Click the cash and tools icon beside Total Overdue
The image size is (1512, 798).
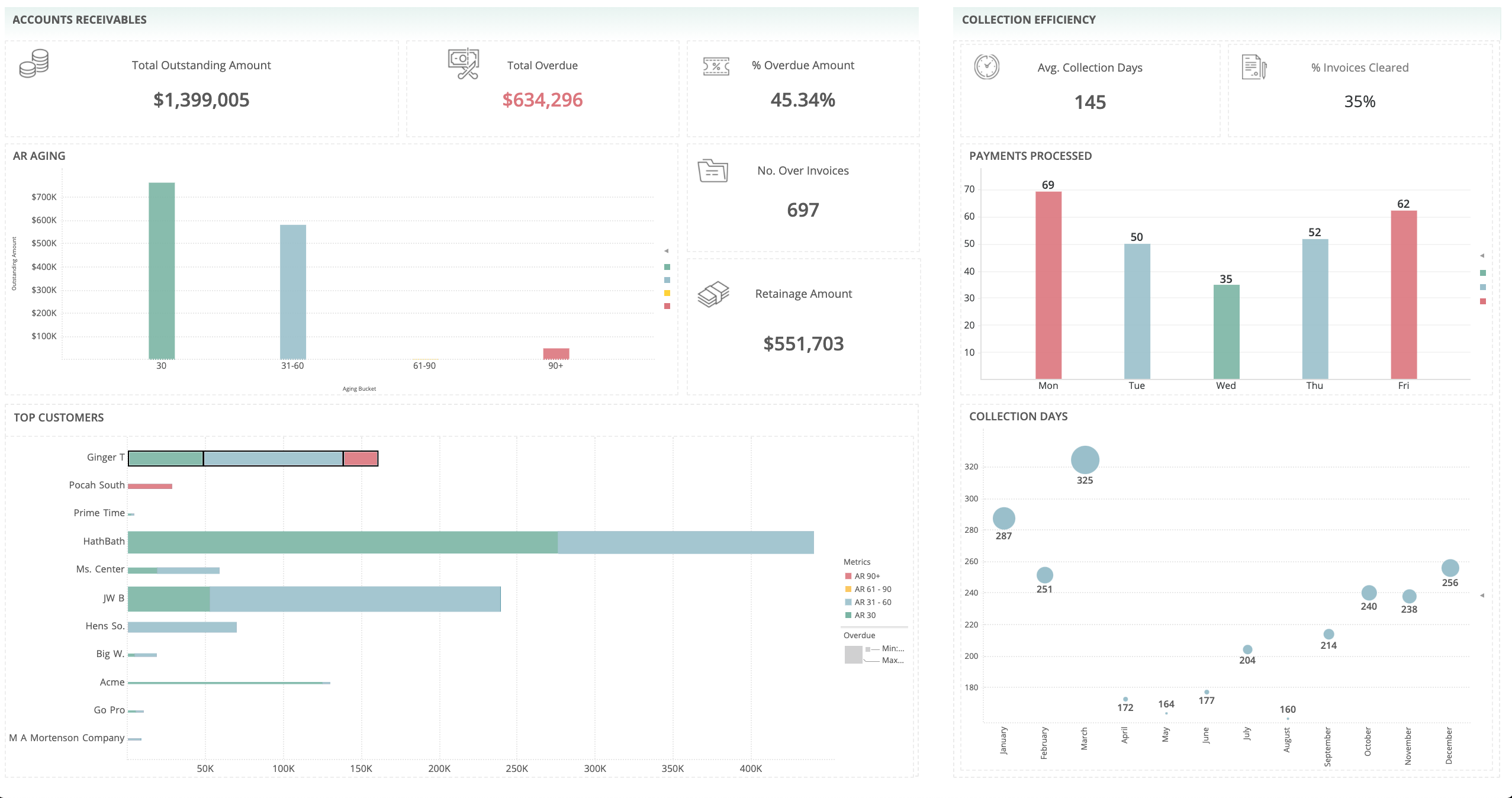464,63
